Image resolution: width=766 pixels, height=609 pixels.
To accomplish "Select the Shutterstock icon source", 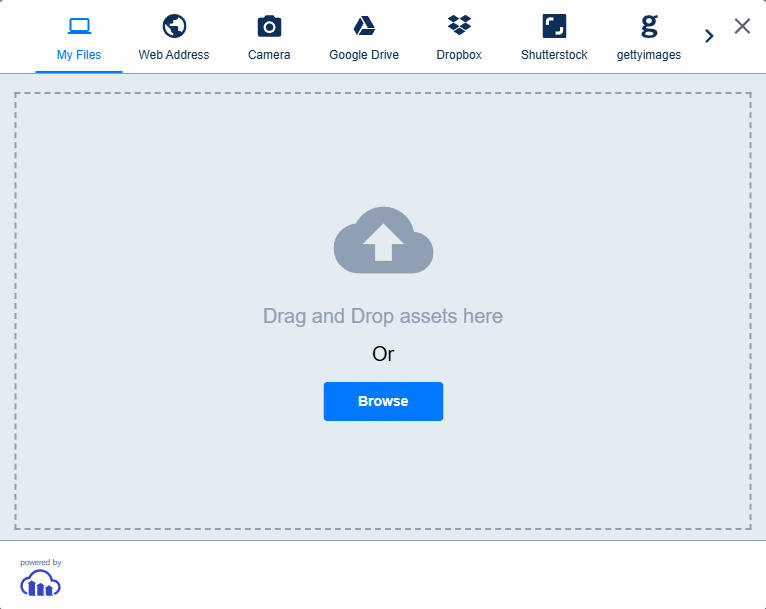I will point(554,26).
